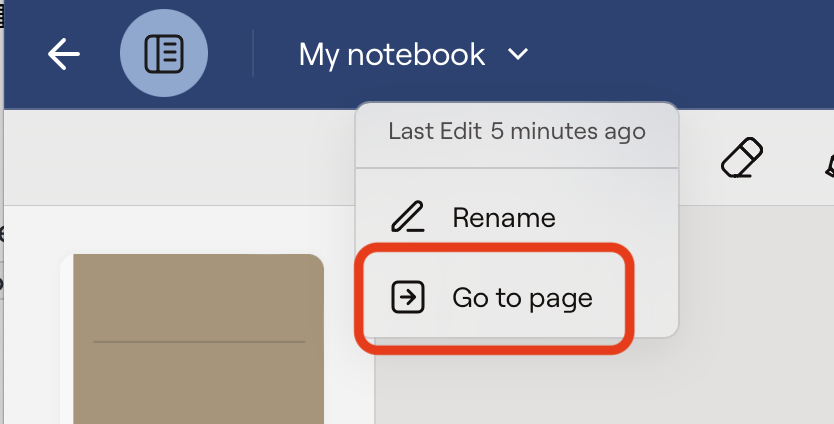Click the horizontal line on the notebook cover
This screenshot has height=424, width=834.
point(198,342)
